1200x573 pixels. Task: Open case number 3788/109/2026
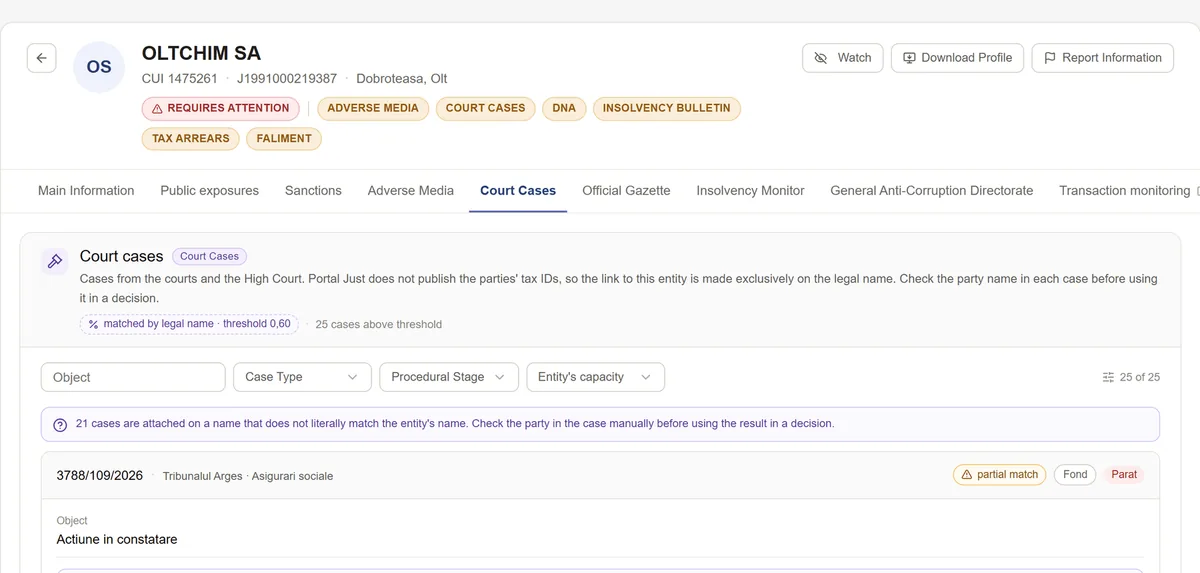point(100,475)
